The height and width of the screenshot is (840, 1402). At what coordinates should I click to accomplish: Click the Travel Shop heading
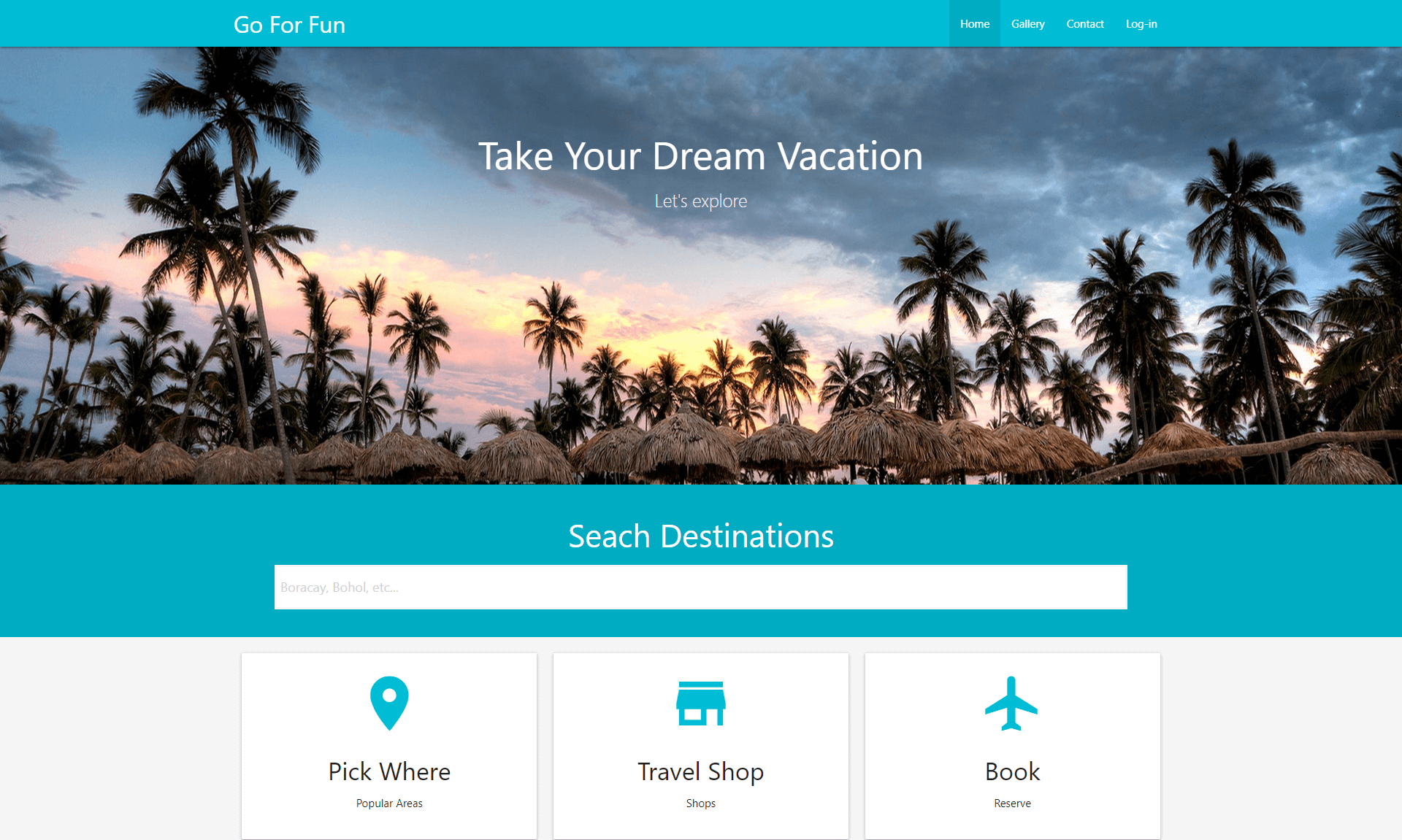701,771
